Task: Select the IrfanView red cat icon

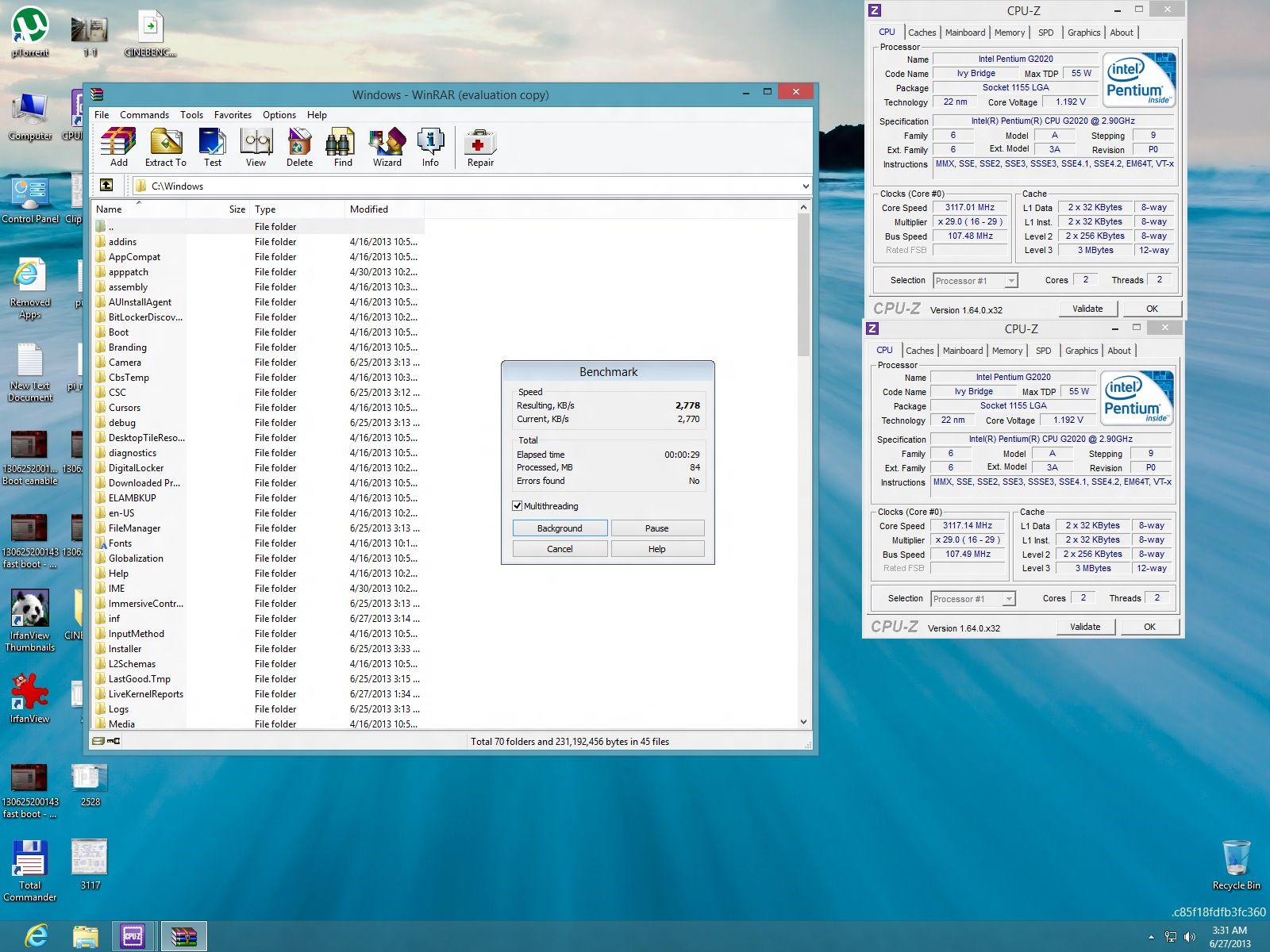Action: pos(30,698)
